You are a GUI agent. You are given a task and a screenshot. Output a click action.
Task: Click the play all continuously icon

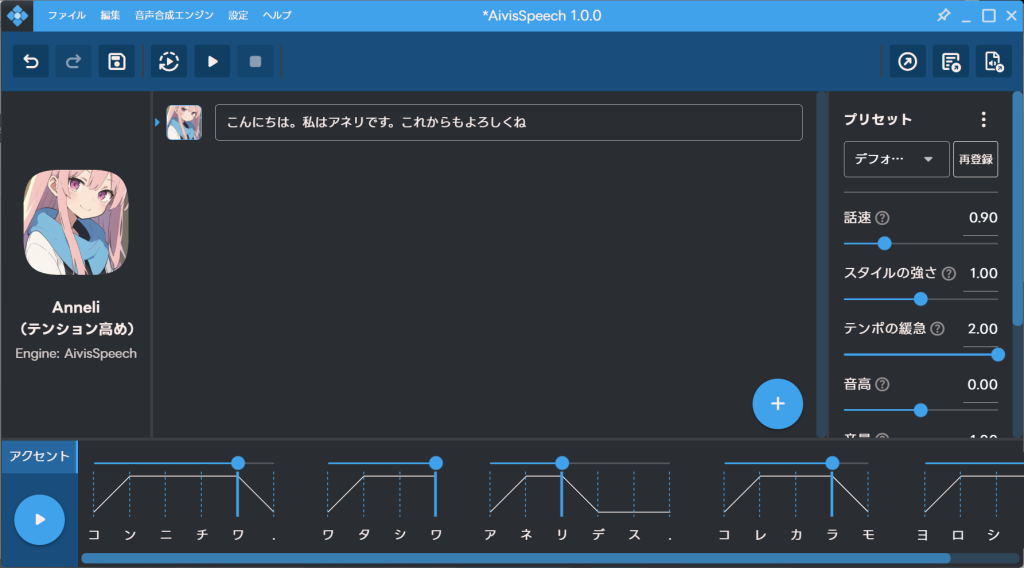[169, 61]
